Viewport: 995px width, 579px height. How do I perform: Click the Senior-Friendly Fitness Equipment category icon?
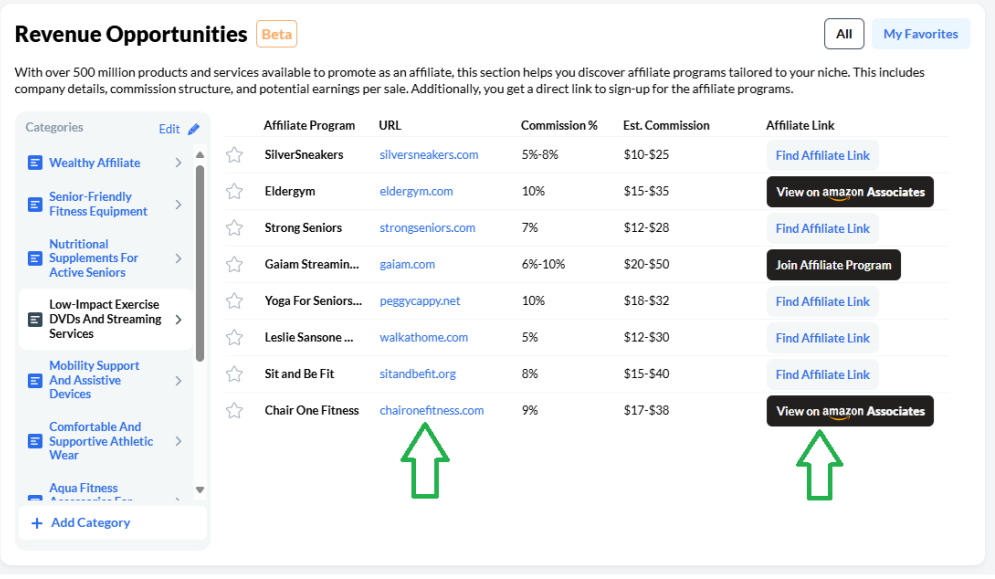[36, 204]
